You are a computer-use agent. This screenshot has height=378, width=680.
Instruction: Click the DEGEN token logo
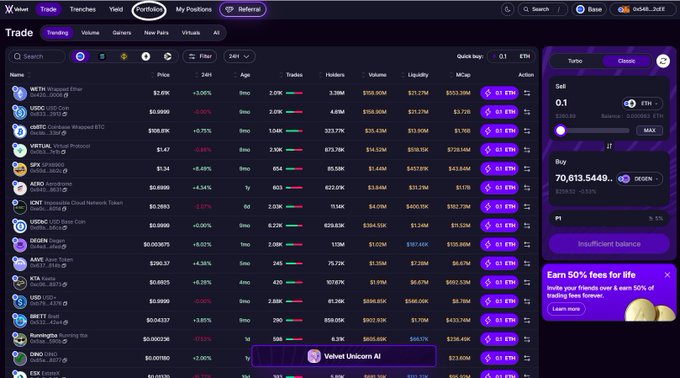click(19, 244)
